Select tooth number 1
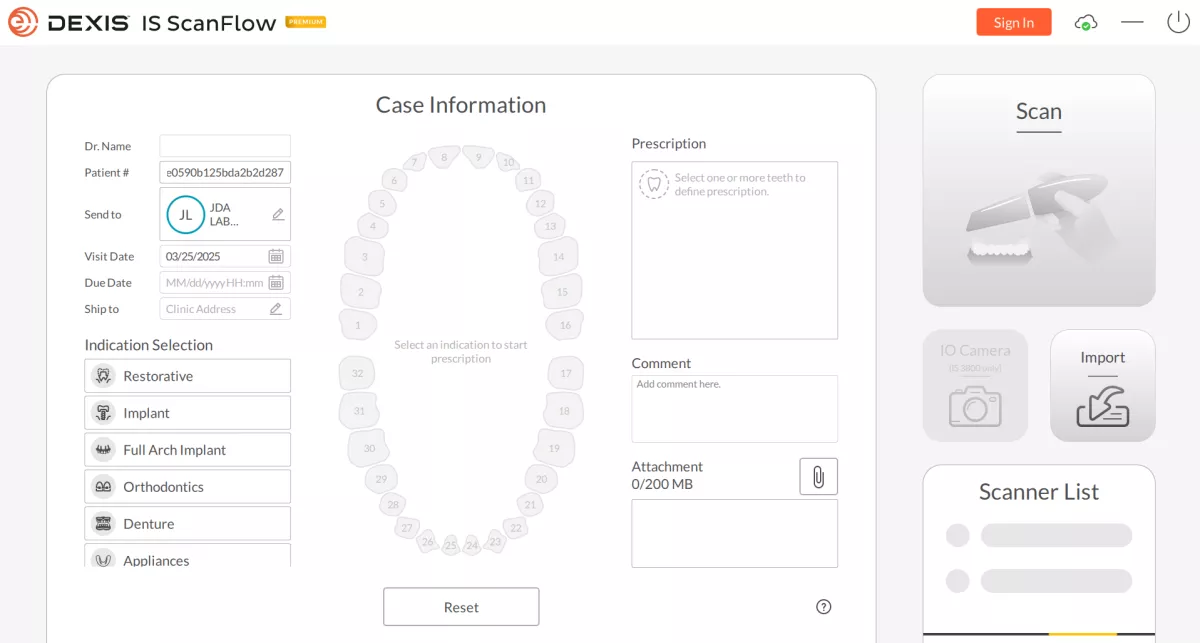The height and width of the screenshot is (643, 1200). pyautogui.click(x=357, y=325)
